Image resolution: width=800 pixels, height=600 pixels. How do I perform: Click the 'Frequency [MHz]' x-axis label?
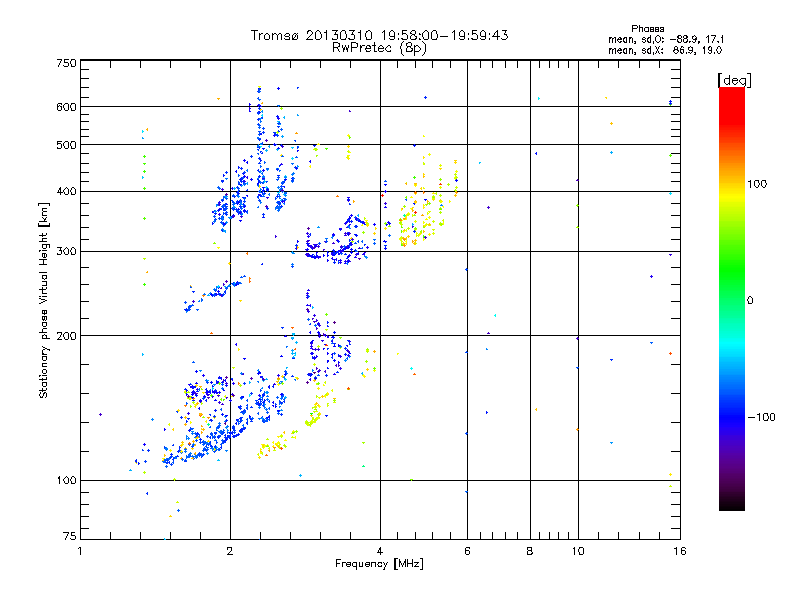[x=379, y=564]
